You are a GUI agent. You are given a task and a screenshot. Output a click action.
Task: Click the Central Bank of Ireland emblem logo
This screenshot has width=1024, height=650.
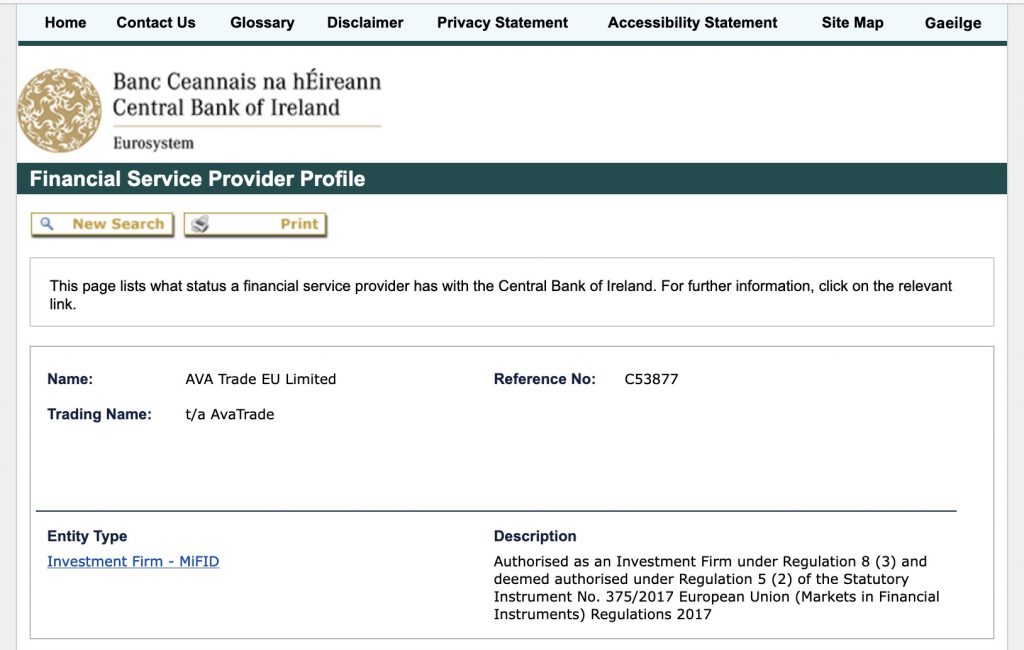tap(59, 110)
